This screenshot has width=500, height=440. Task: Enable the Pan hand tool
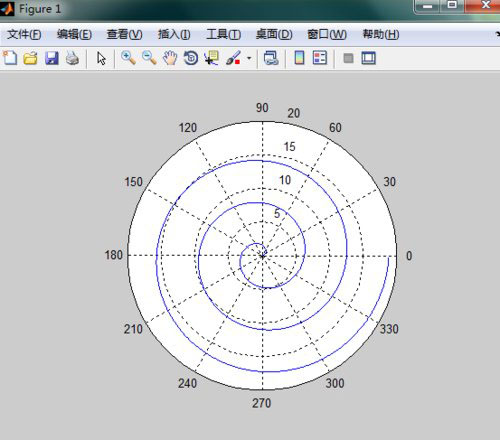[x=170, y=58]
